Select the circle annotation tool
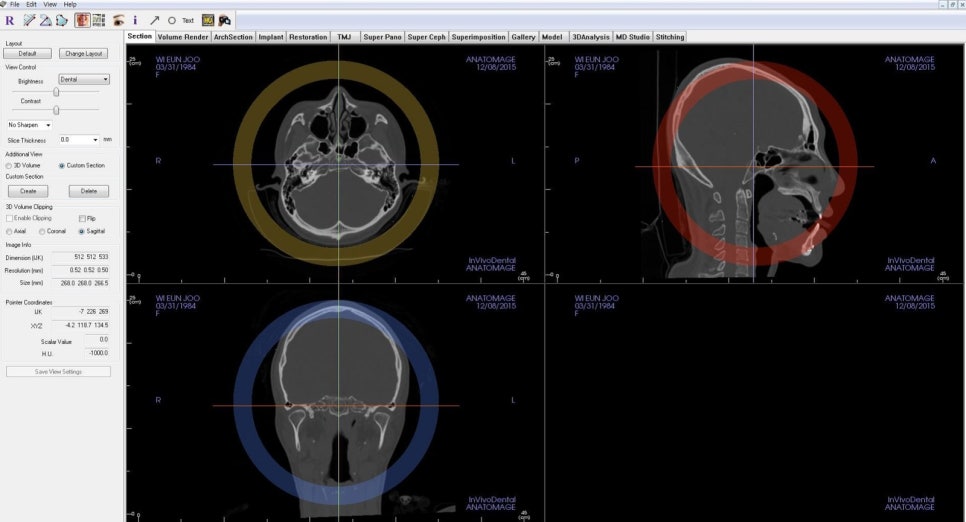The height and width of the screenshot is (522, 966). click(x=172, y=20)
